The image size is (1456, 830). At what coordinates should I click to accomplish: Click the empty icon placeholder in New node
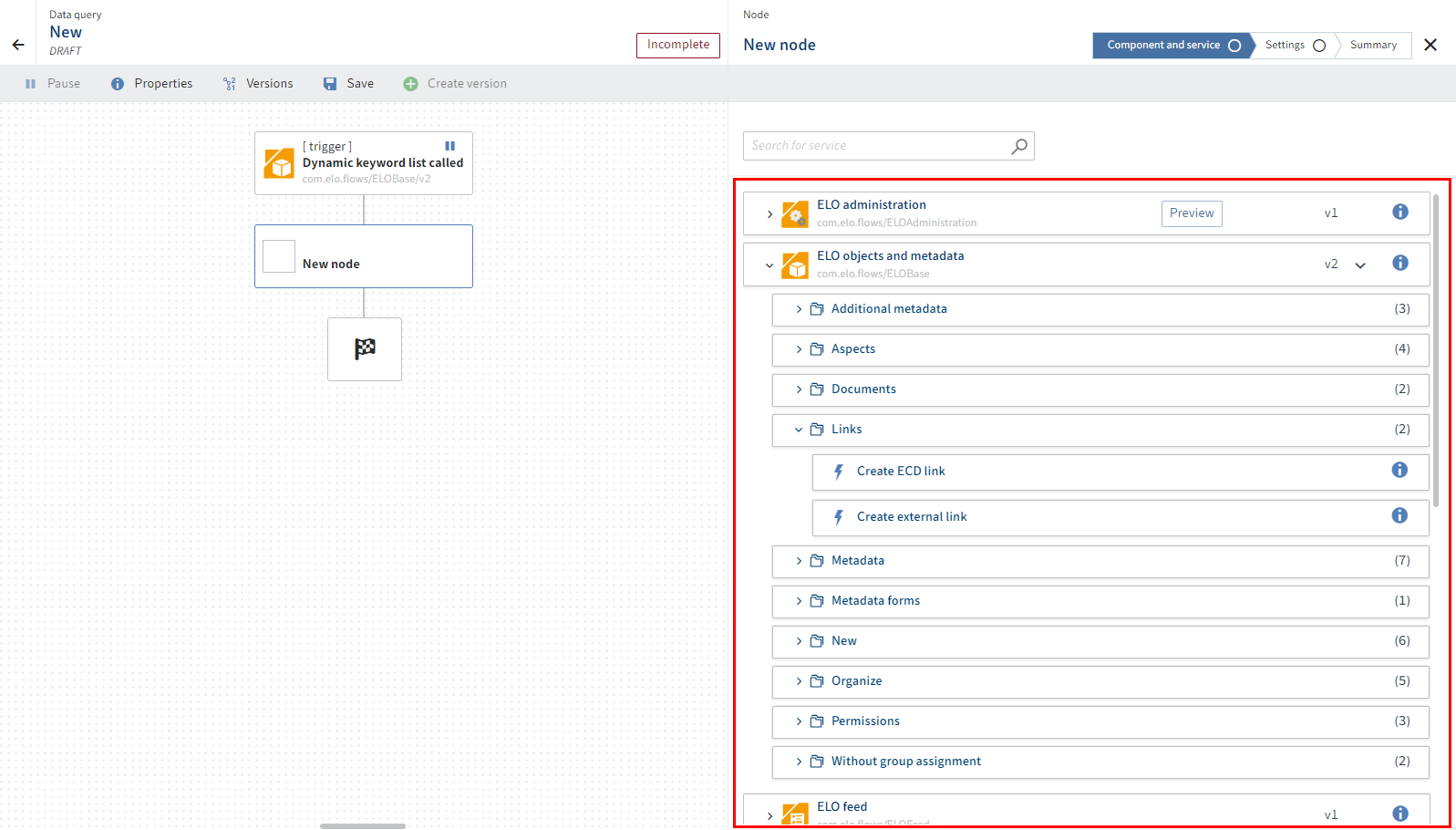(279, 256)
